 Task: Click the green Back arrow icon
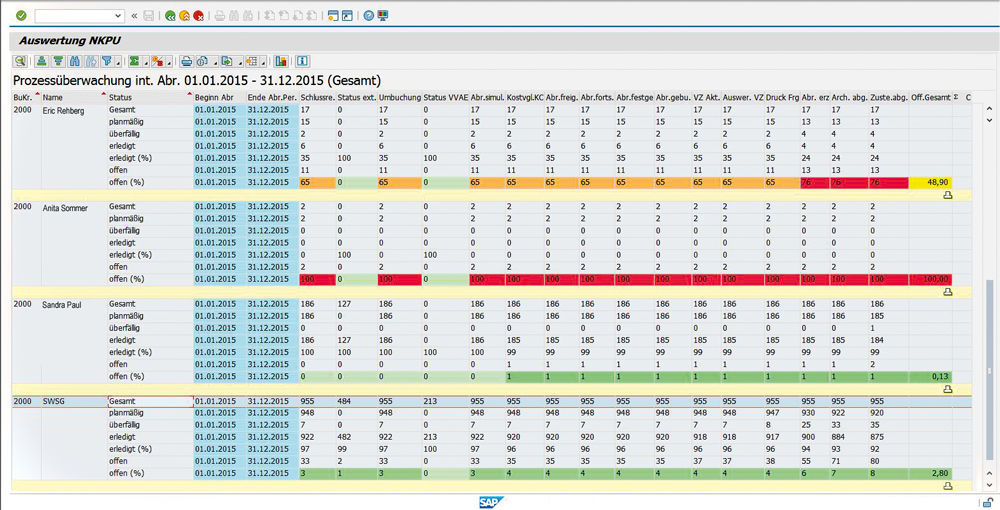[x=170, y=16]
